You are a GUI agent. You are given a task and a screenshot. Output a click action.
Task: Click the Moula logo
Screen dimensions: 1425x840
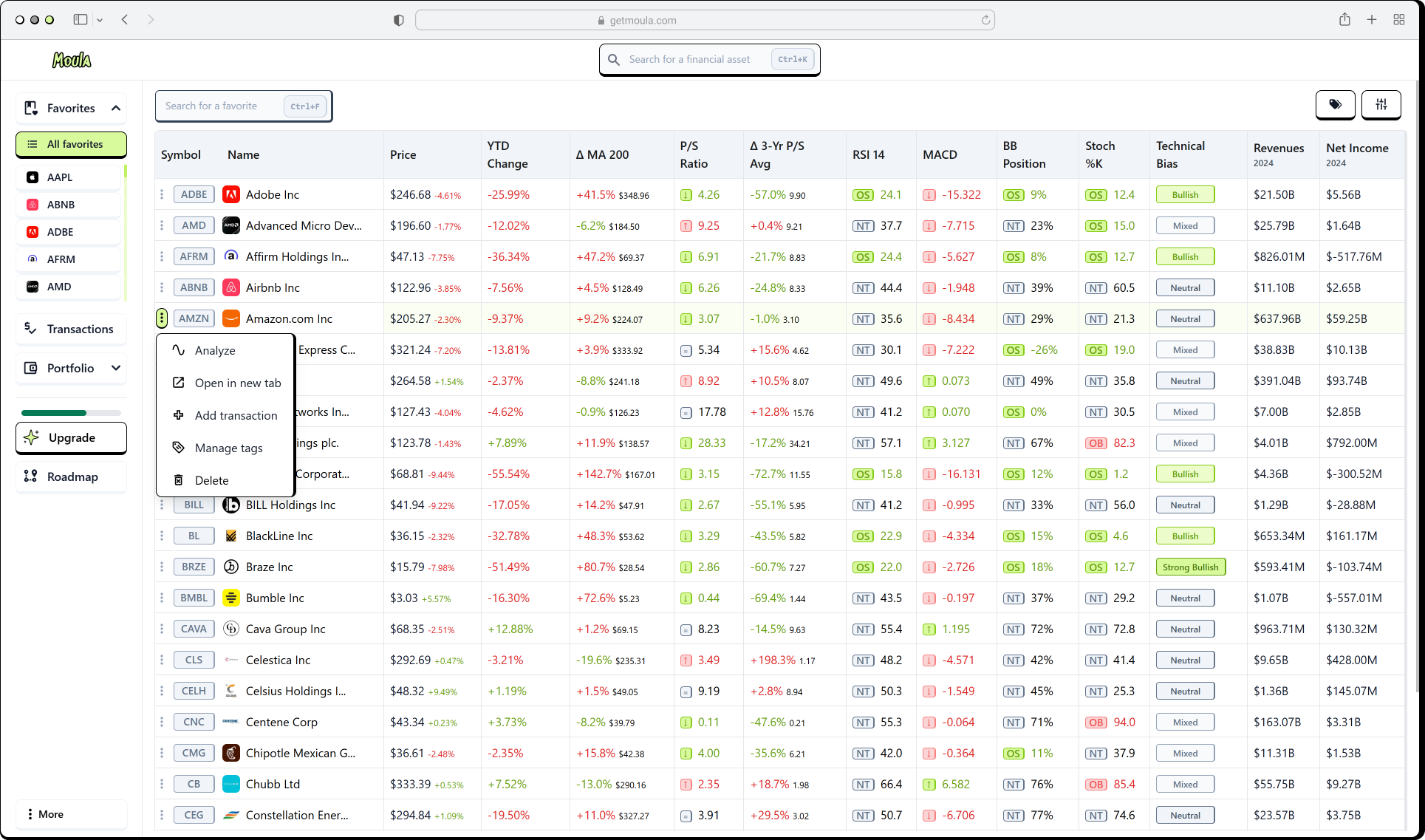point(72,60)
